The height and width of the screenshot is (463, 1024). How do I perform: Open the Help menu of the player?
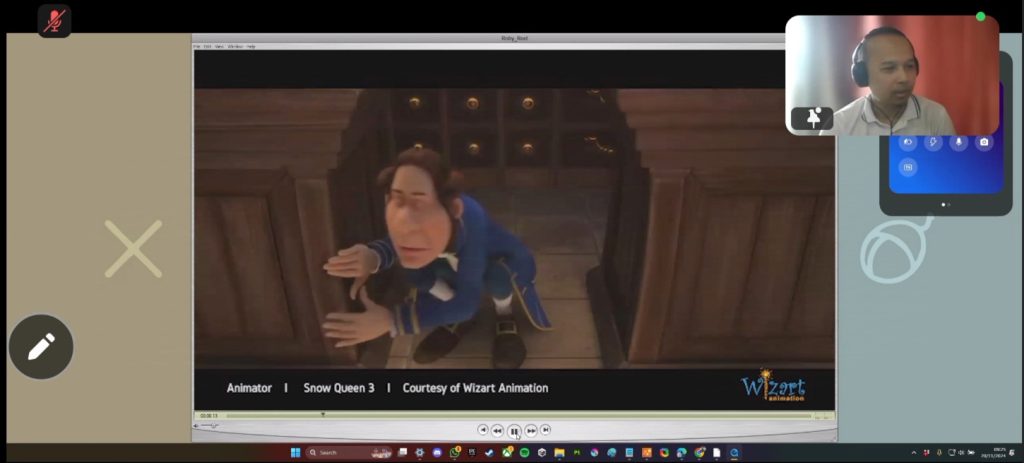coord(251,46)
